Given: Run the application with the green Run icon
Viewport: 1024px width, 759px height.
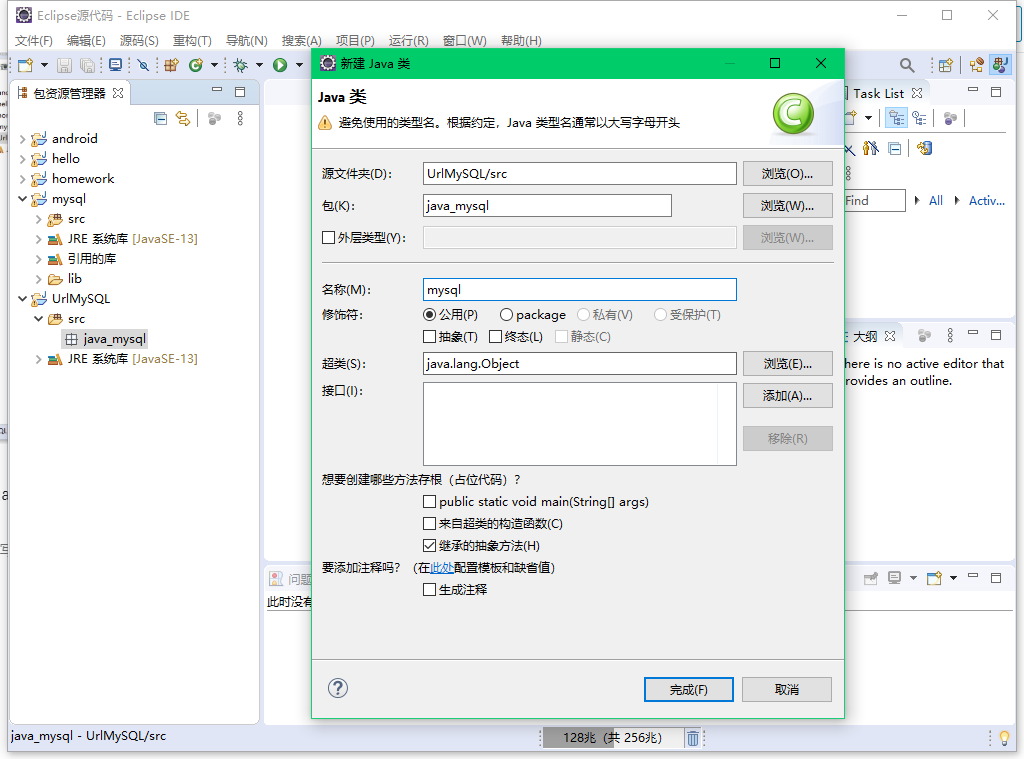Looking at the screenshot, I should pyautogui.click(x=278, y=64).
